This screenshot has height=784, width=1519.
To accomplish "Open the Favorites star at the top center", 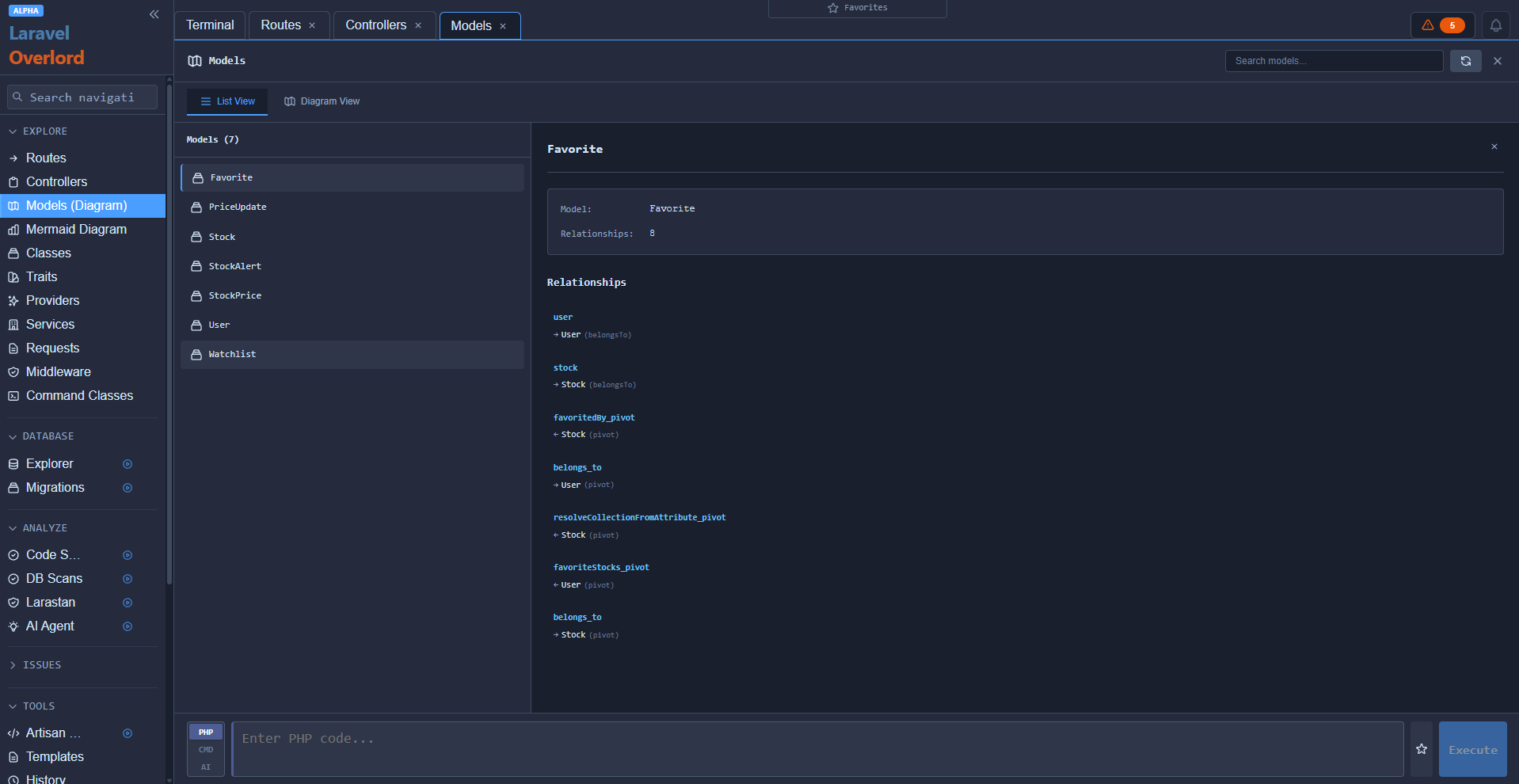I will (x=858, y=8).
